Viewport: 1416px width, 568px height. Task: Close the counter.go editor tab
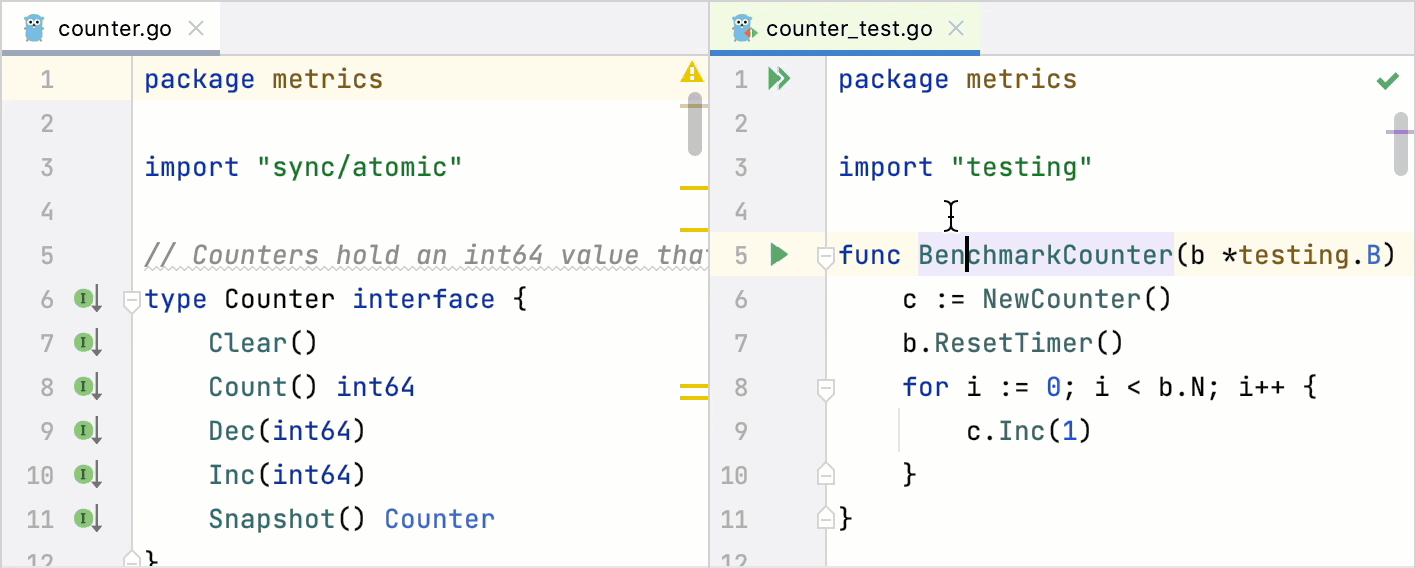(197, 29)
